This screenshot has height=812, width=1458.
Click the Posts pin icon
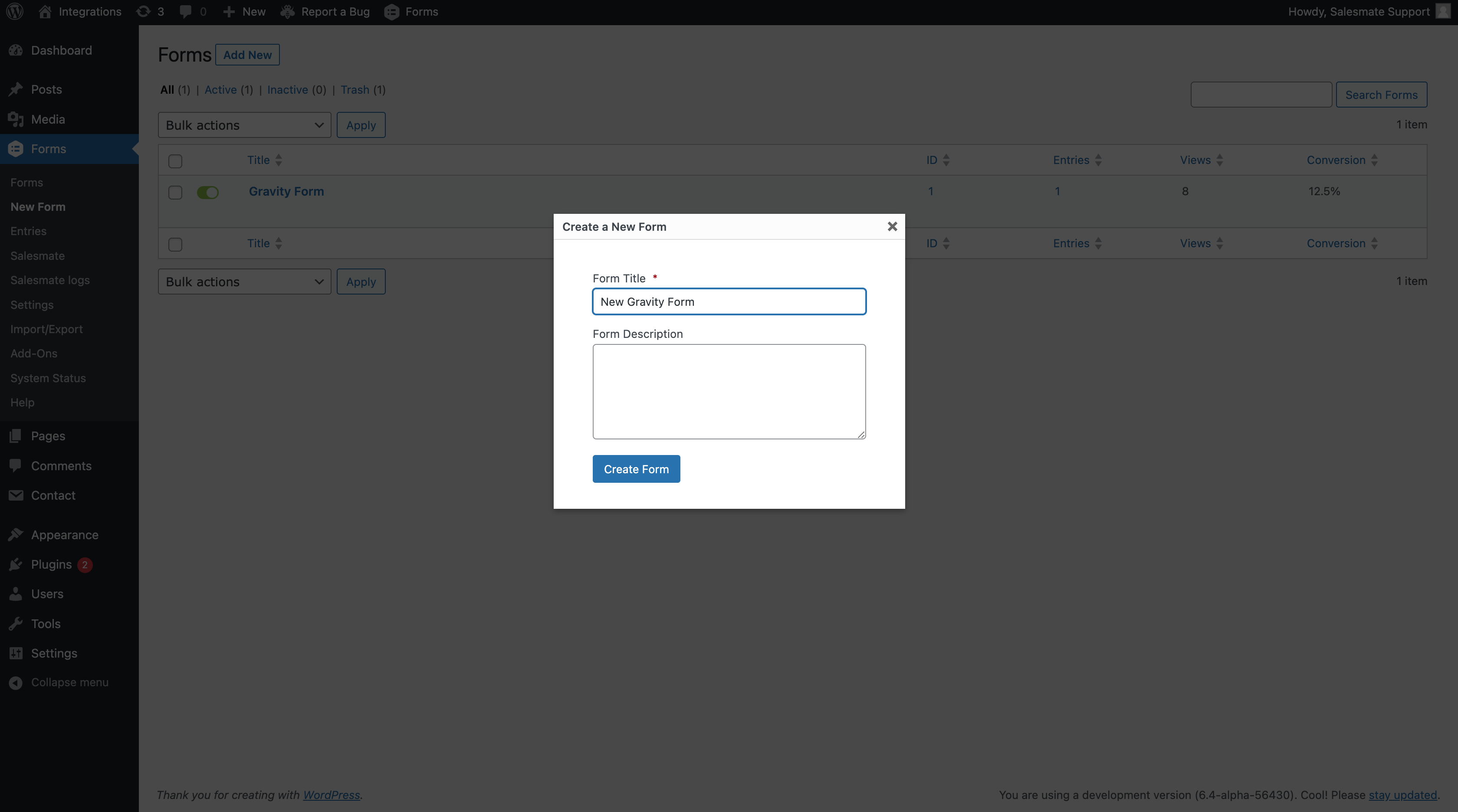(16, 89)
